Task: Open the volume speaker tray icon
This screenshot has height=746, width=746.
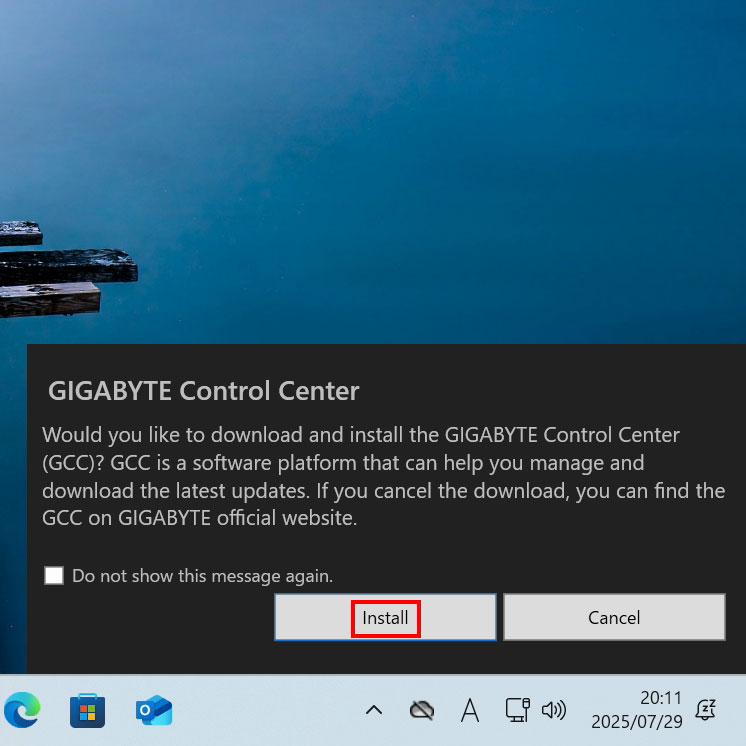Action: click(554, 710)
